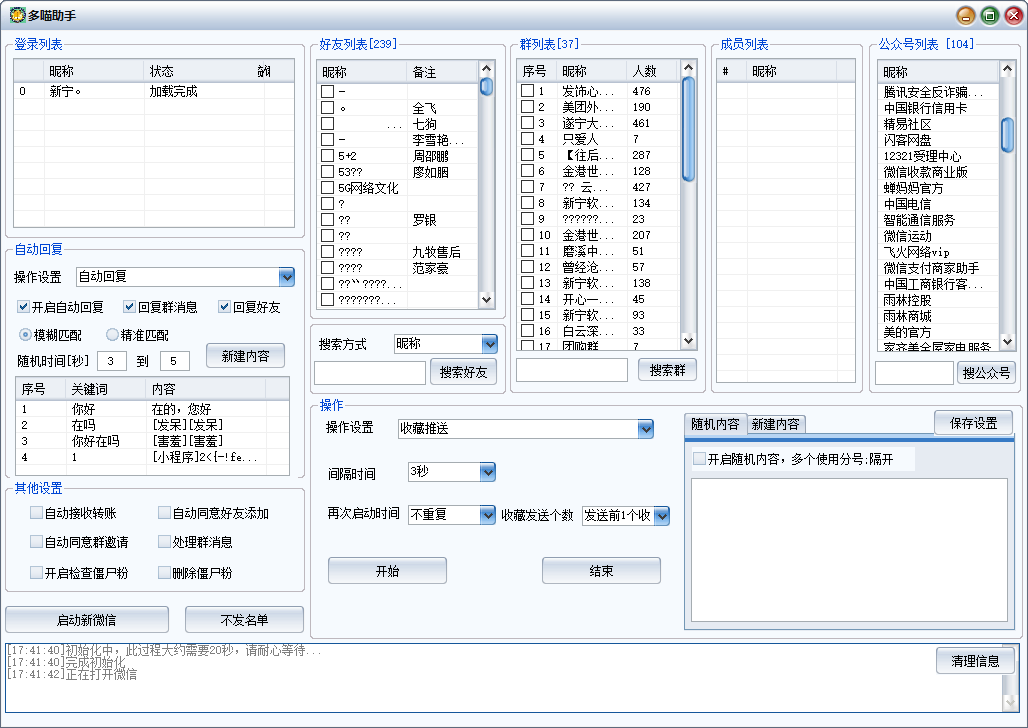This screenshot has width=1028, height=728.
Task: Click the 开始 button
Action: 387,571
